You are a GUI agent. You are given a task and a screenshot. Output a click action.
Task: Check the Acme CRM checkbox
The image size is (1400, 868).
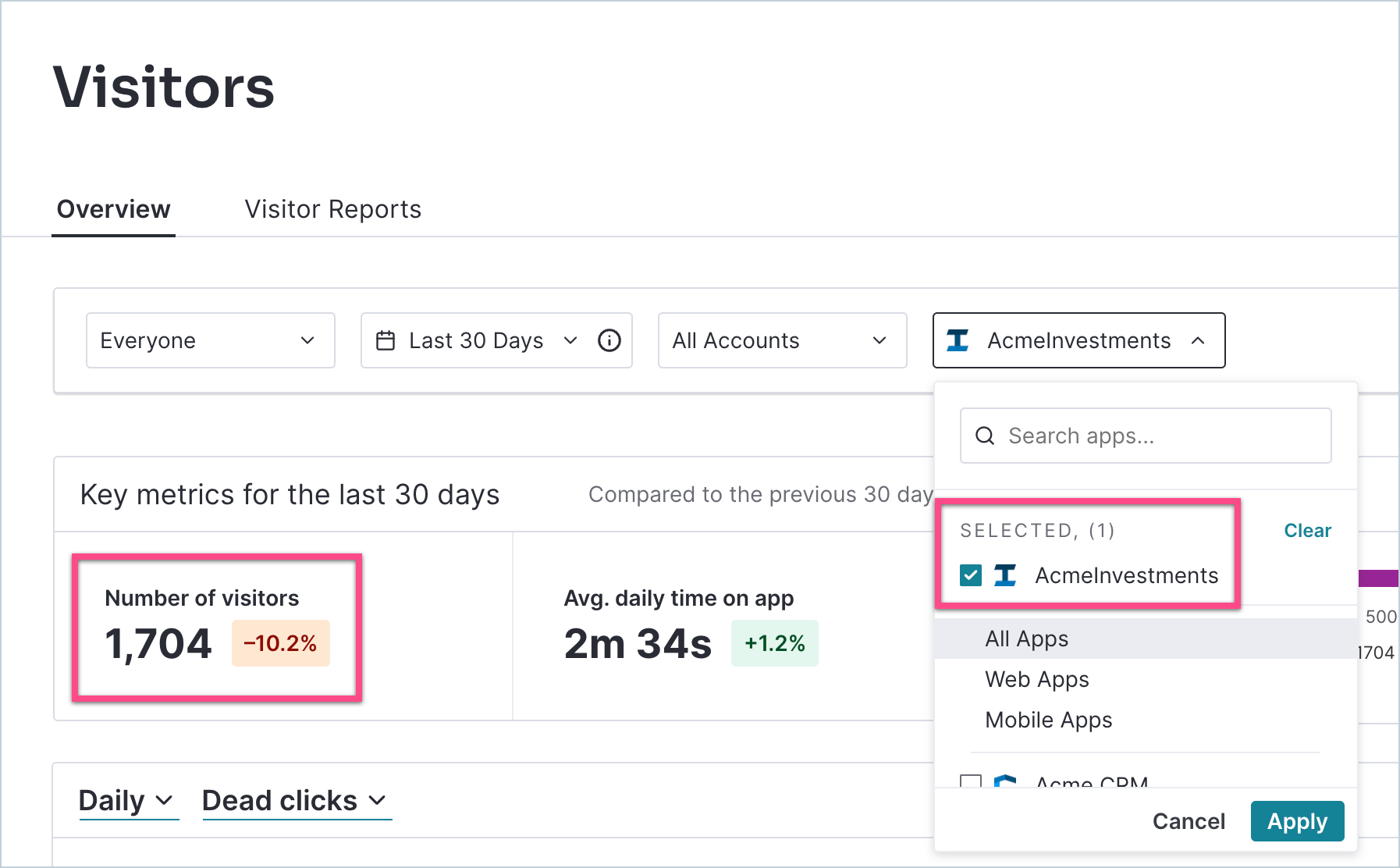971,781
